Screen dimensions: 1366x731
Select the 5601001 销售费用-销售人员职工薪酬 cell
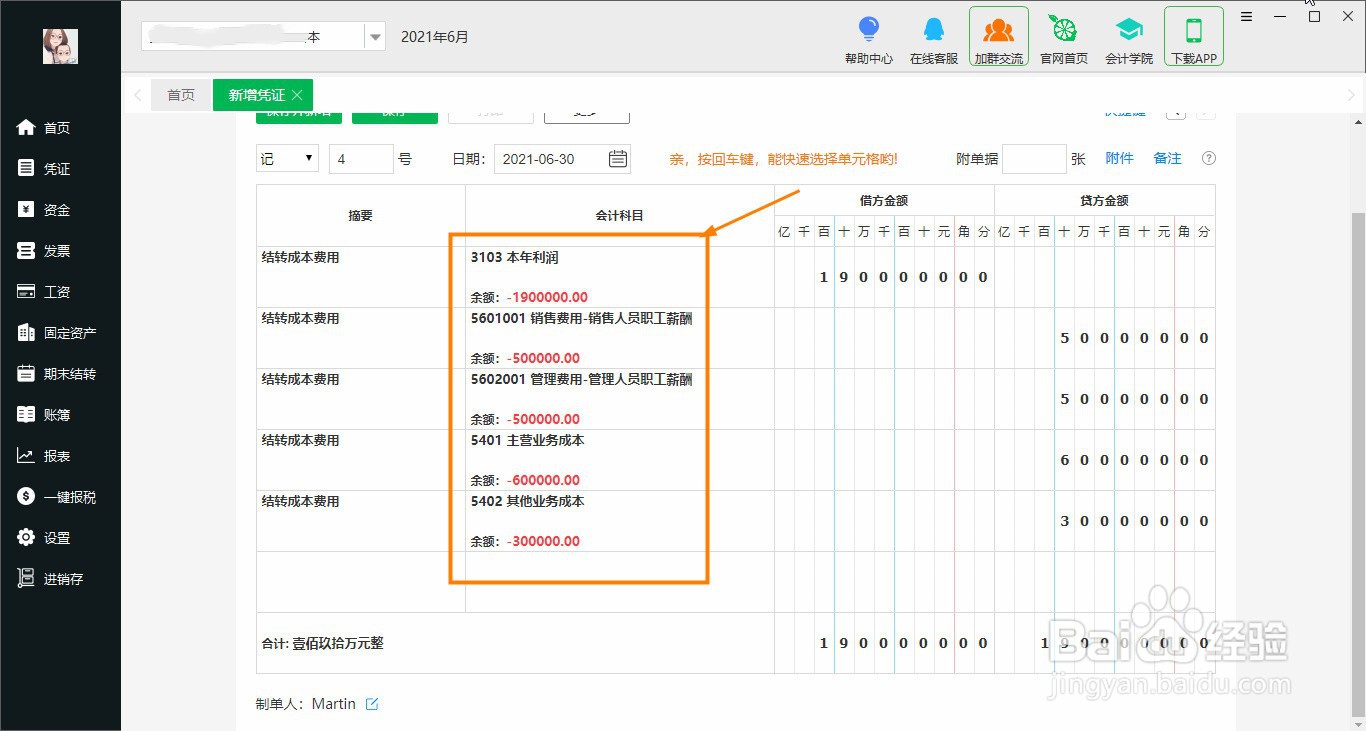point(619,338)
